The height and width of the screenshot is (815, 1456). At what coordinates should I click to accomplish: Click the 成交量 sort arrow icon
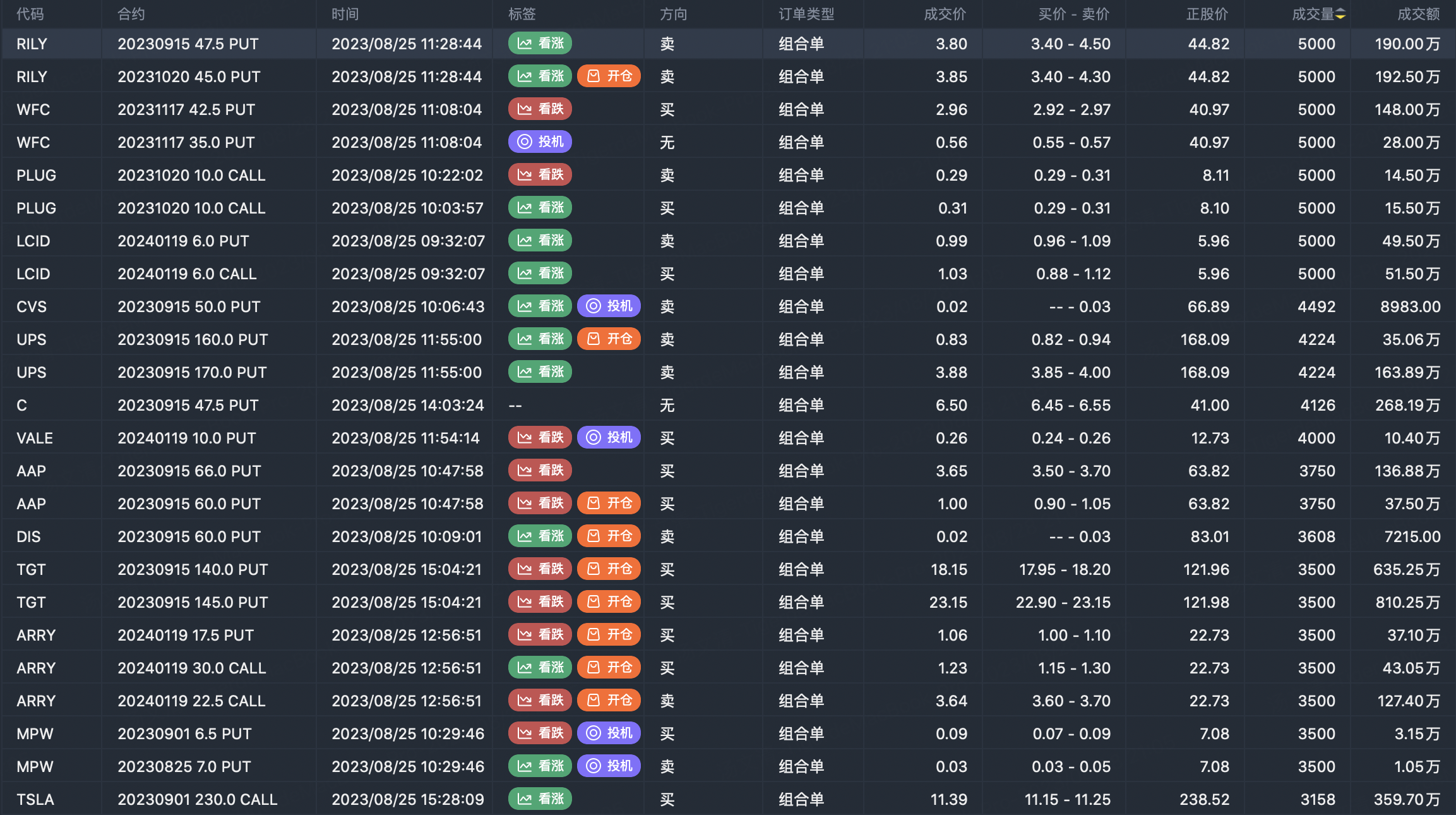coord(1340,14)
